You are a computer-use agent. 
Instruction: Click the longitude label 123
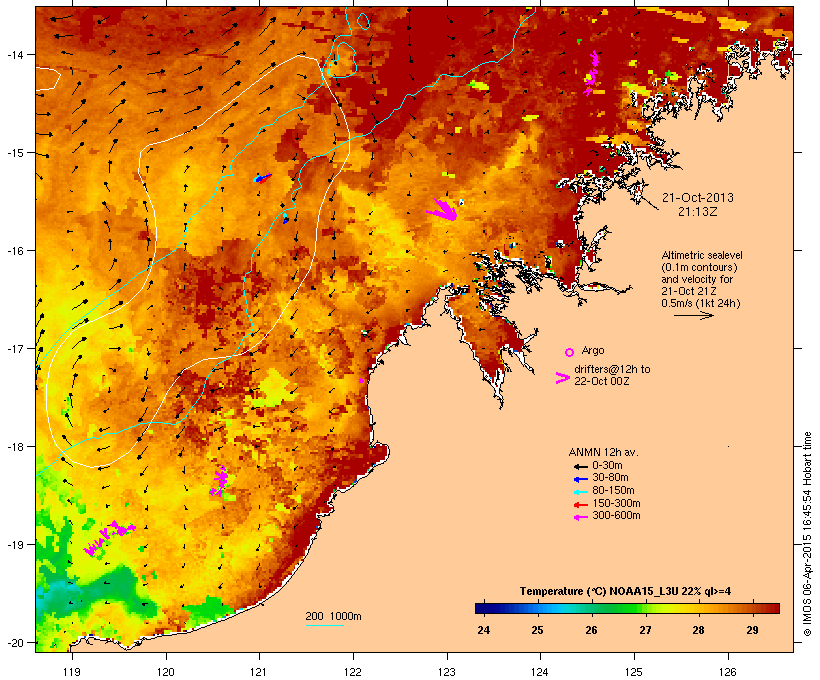[447, 672]
